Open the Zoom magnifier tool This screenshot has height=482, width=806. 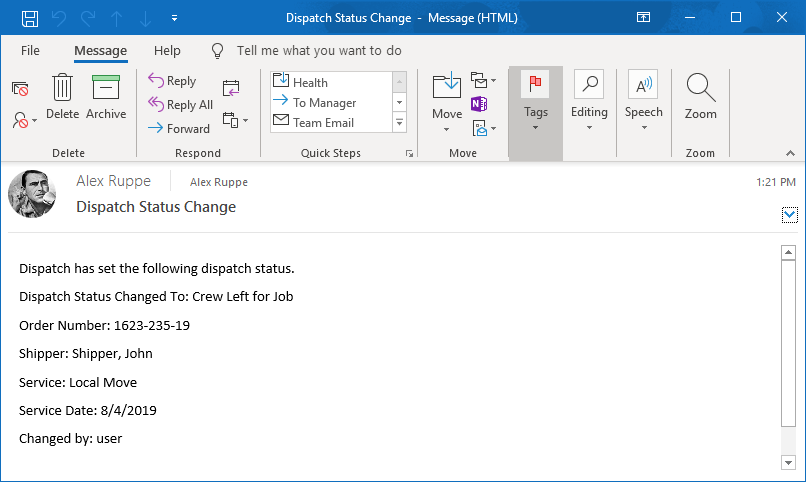[700, 97]
